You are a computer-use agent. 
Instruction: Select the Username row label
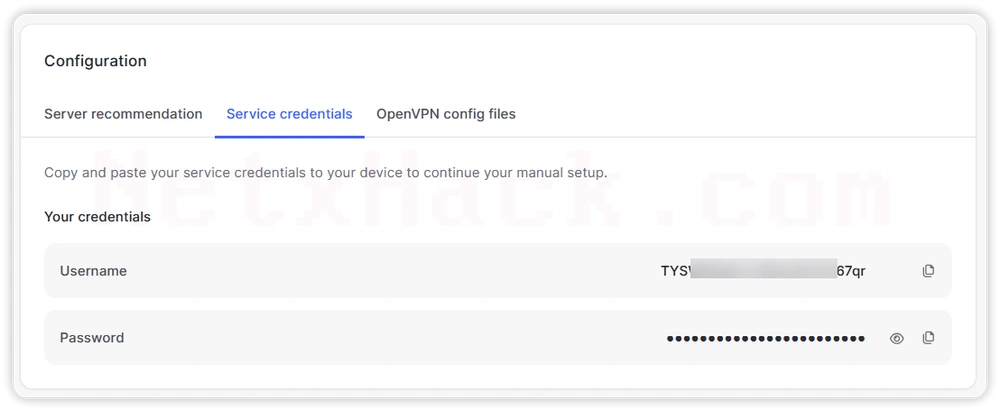(93, 271)
